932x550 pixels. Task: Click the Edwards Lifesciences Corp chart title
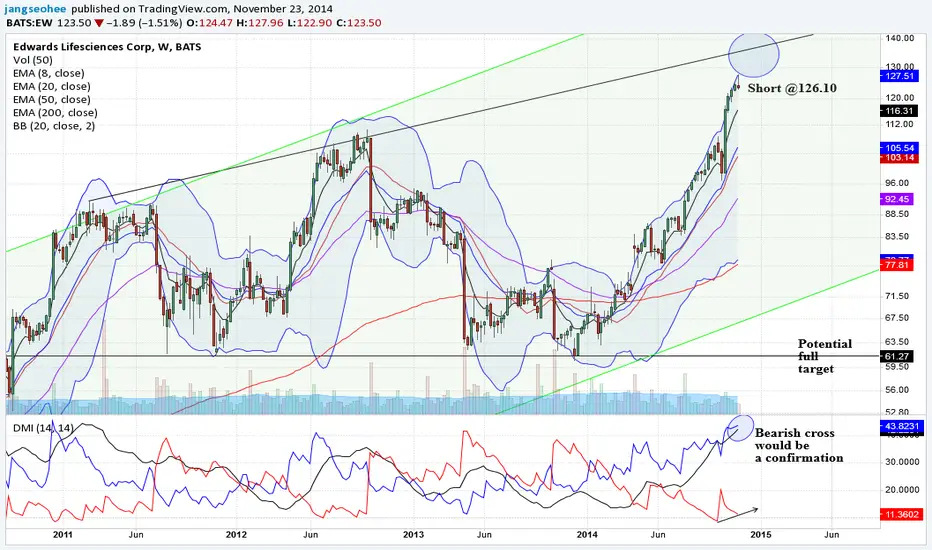[107, 47]
